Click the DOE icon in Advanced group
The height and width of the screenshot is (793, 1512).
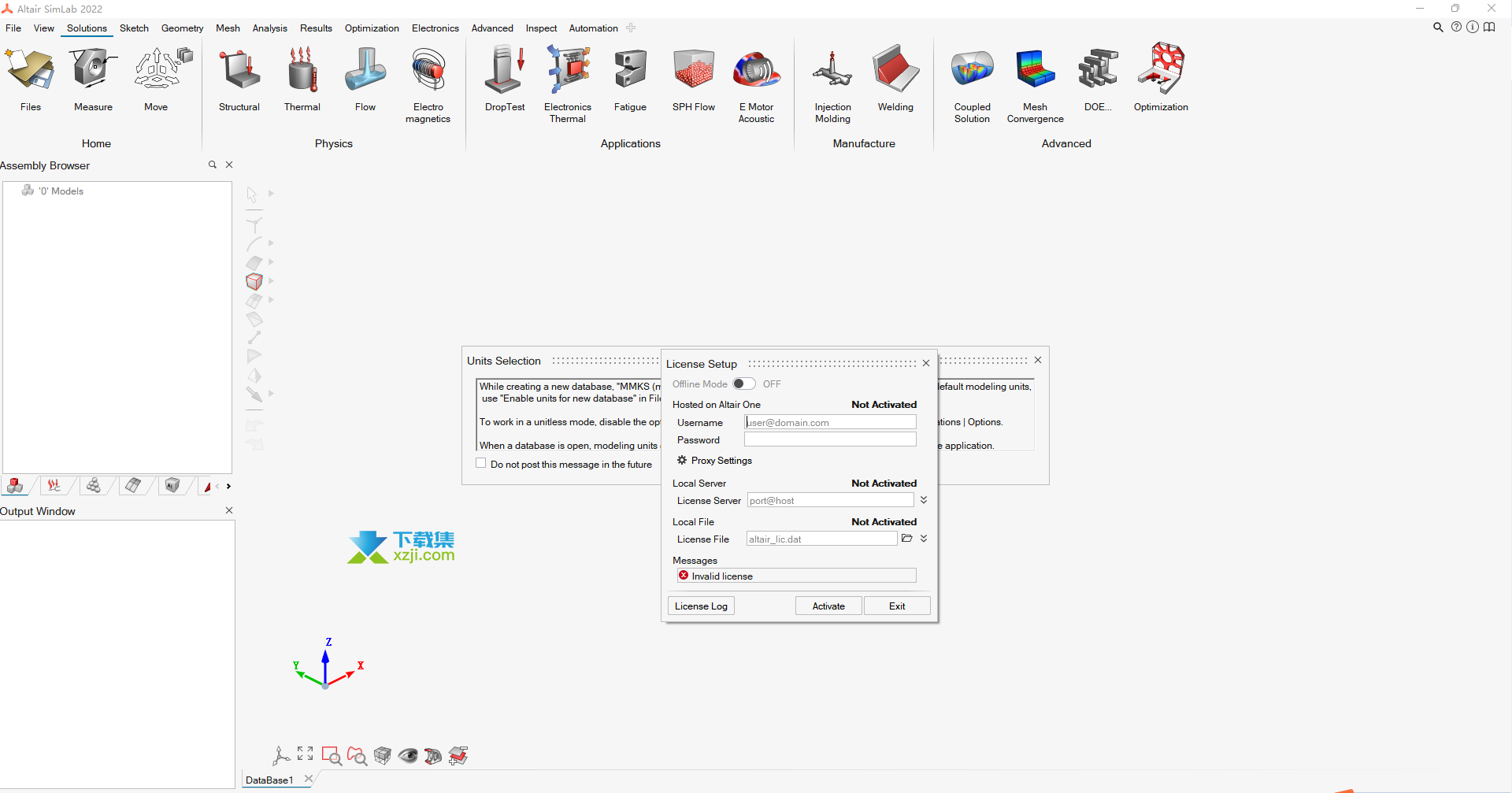click(1098, 69)
